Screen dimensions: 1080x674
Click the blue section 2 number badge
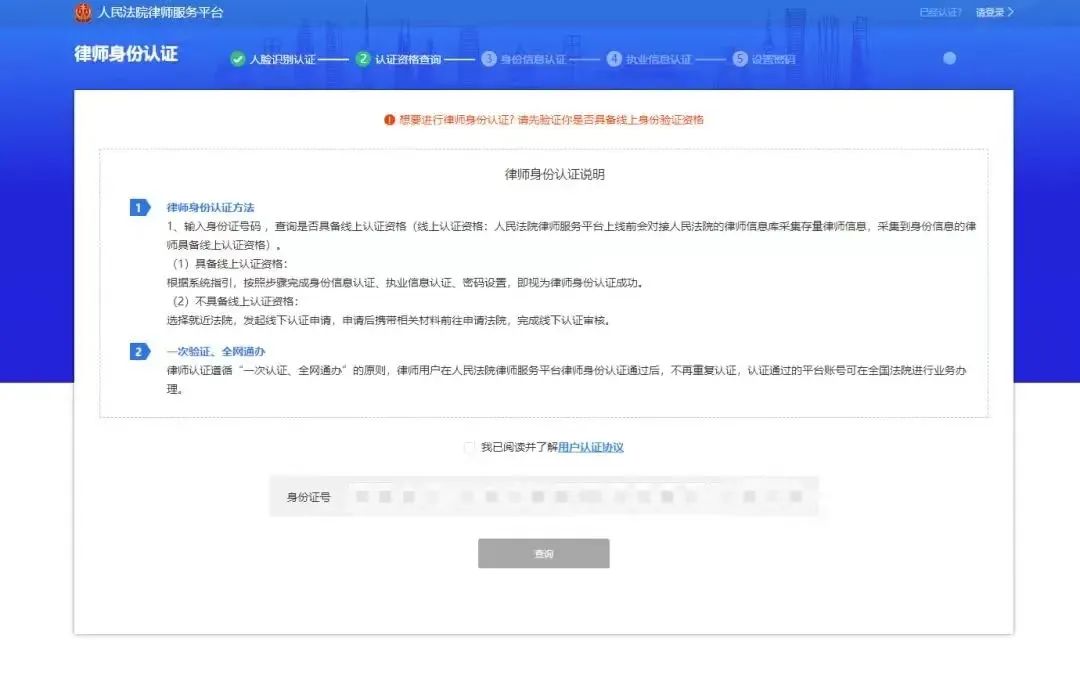(x=139, y=352)
